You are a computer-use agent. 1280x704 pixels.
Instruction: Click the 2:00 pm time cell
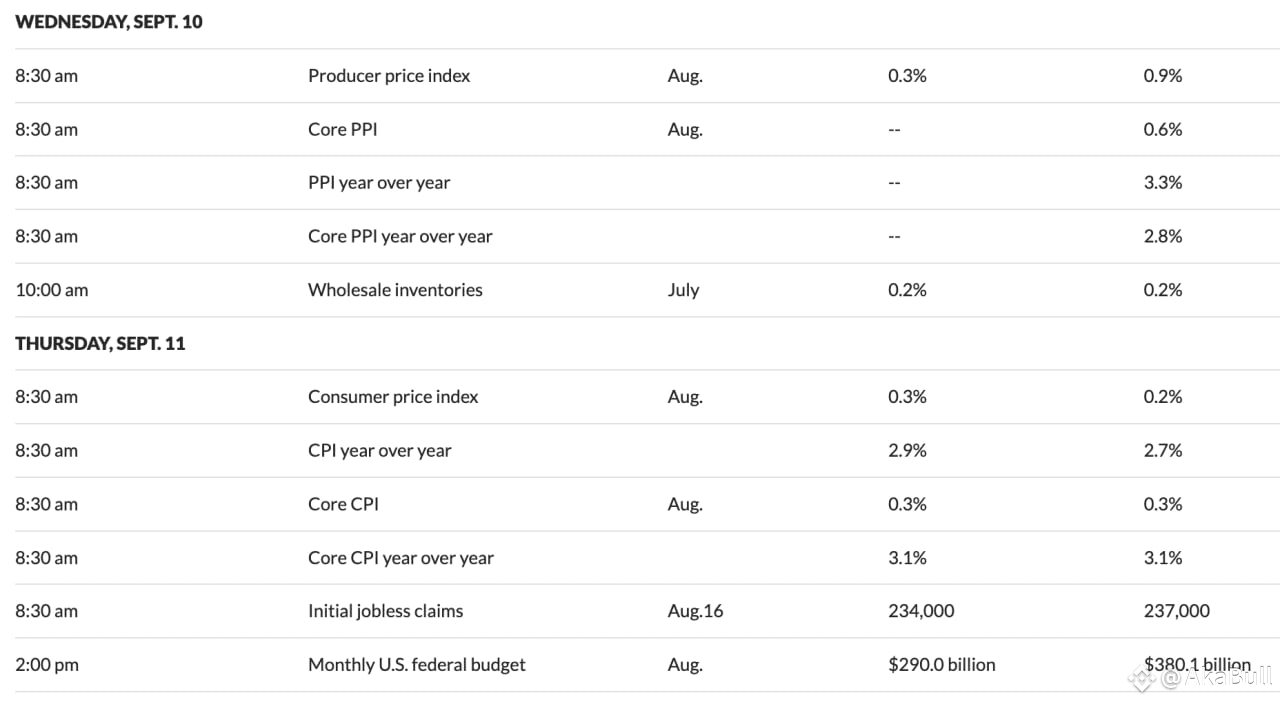tap(47, 665)
